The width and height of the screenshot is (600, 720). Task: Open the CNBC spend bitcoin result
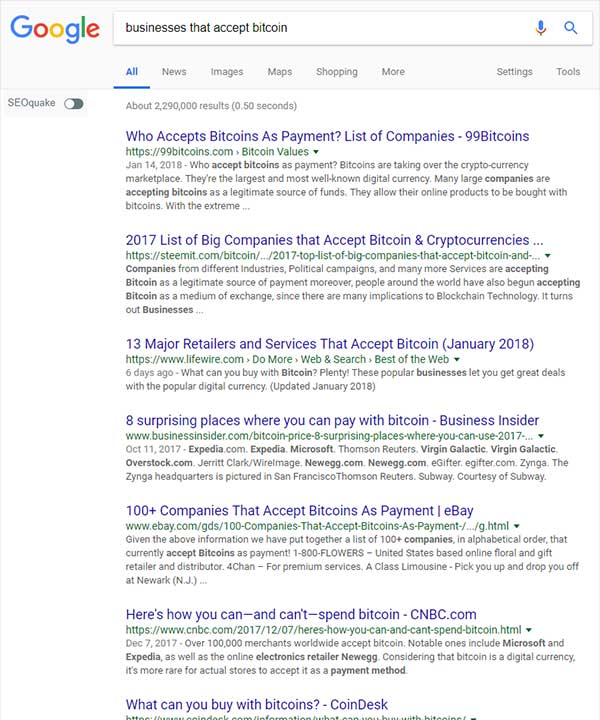point(301,614)
